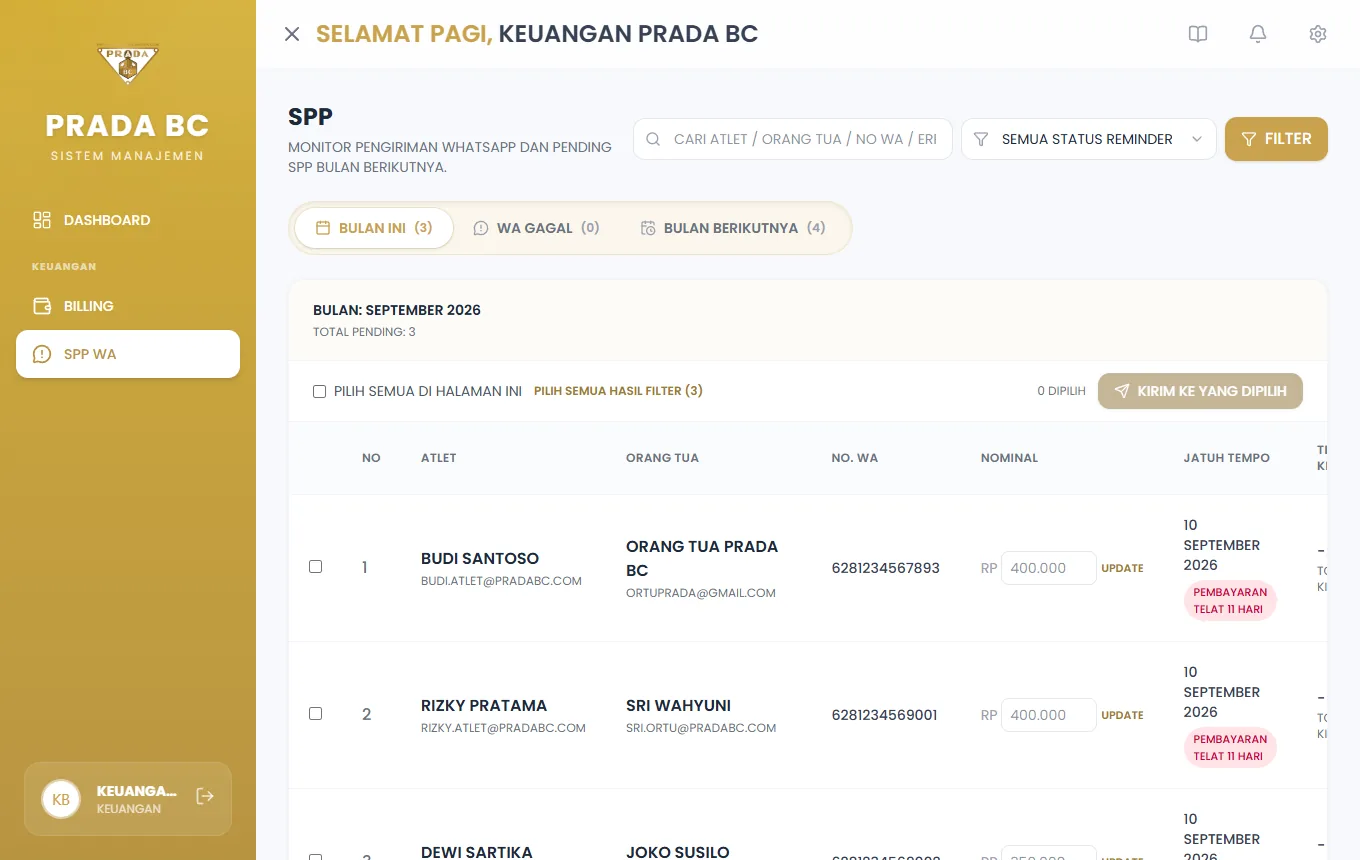Switch to Bulan Berikutnya tab
Viewport: 1360px width, 860px height.
coord(733,228)
